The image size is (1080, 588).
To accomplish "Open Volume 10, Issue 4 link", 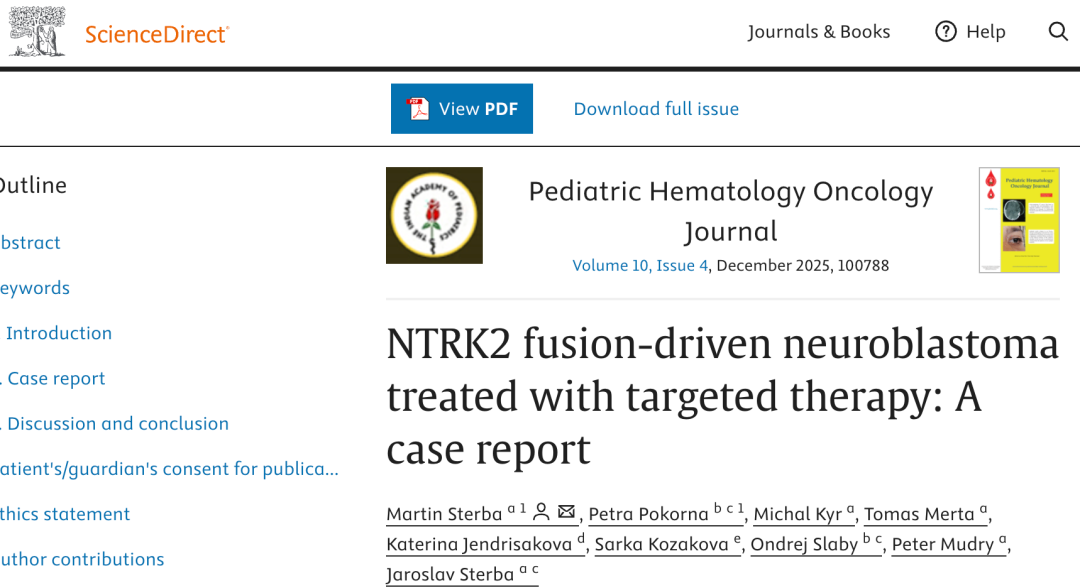I will [640, 266].
